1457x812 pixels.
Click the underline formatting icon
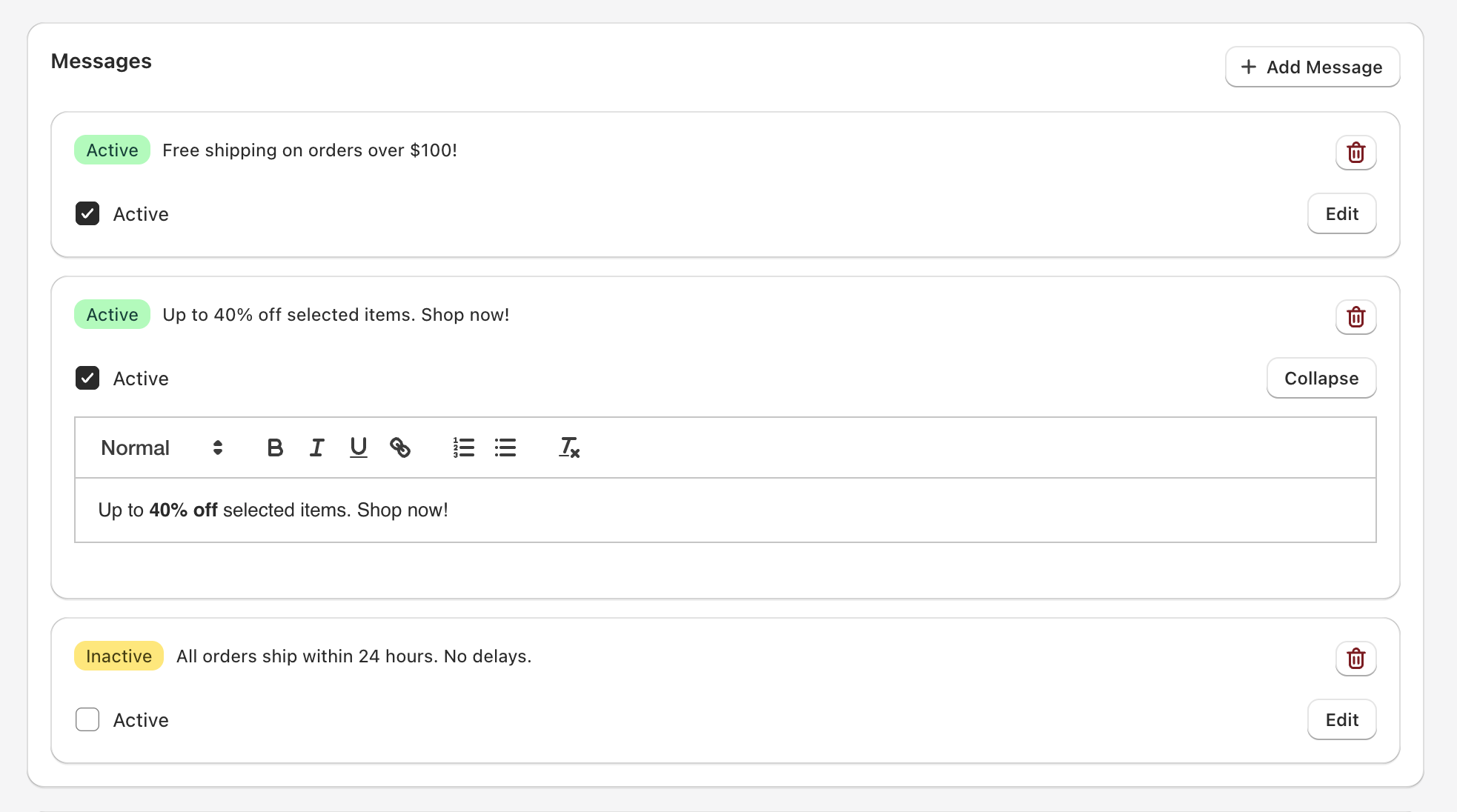click(358, 447)
